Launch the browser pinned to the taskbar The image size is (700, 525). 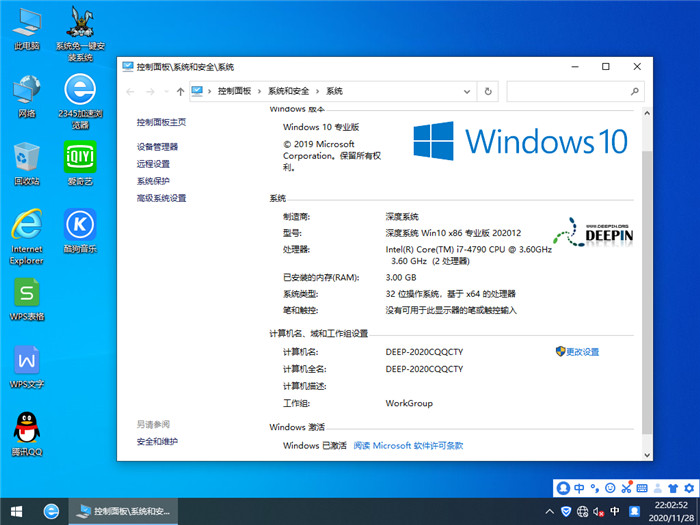[x=51, y=512]
